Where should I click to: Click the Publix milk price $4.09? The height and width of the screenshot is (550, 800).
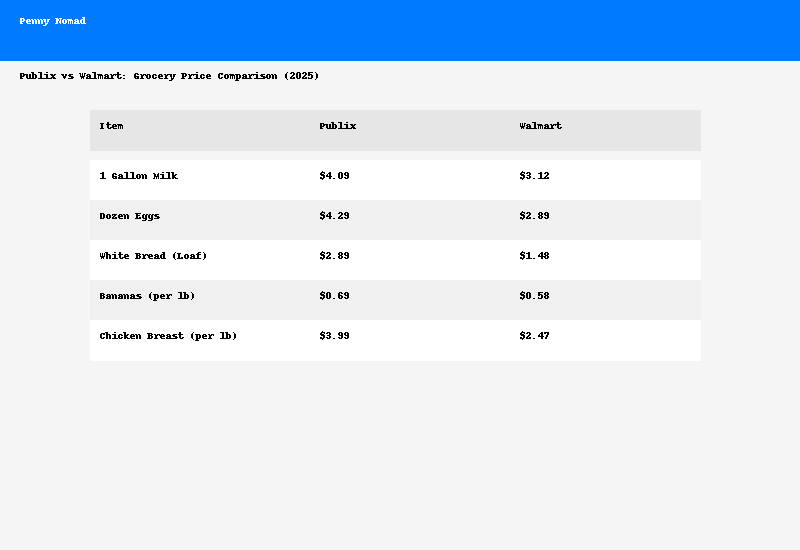pos(334,176)
